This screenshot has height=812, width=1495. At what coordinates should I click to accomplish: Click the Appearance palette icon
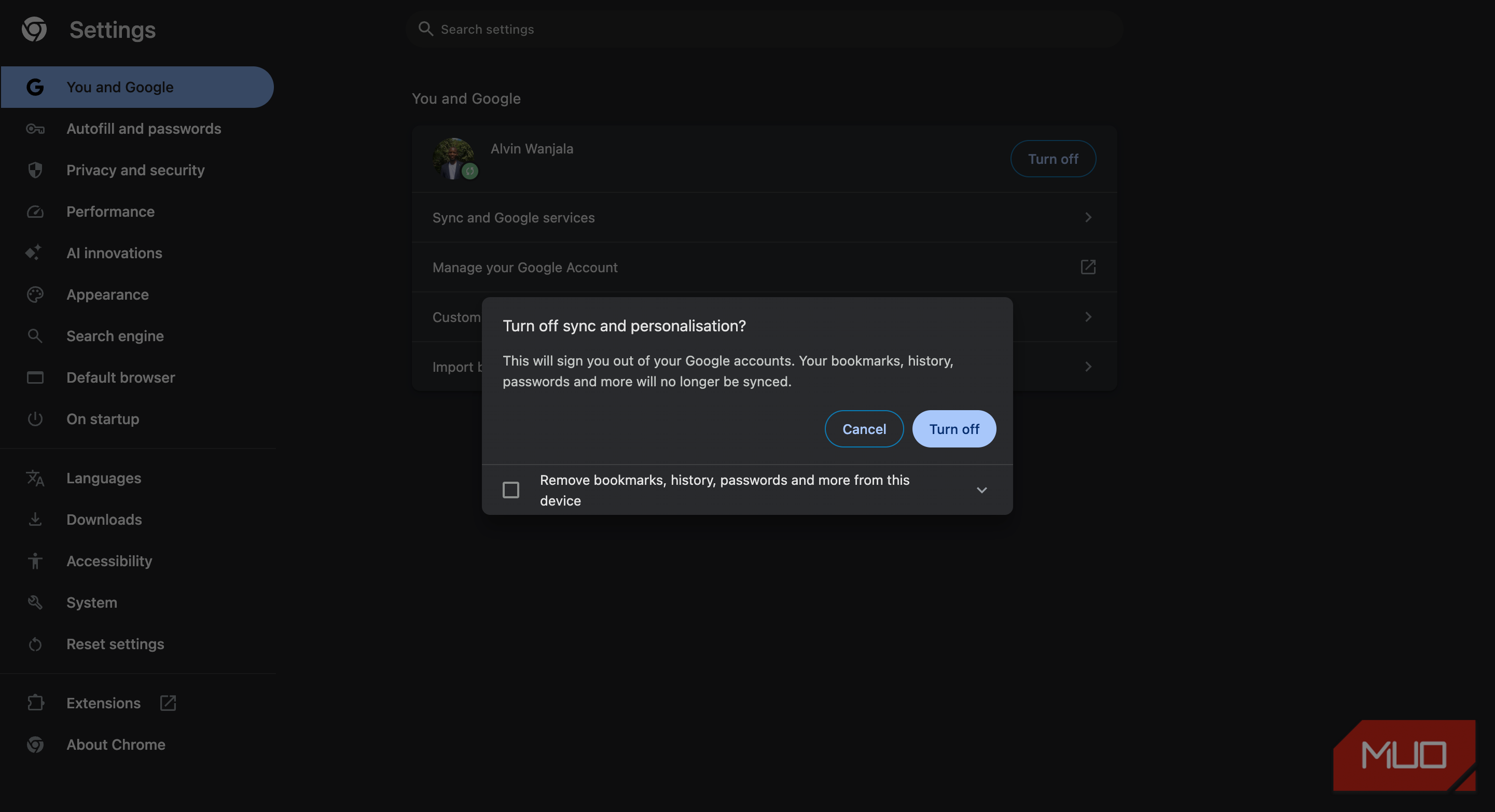(35, 295)
